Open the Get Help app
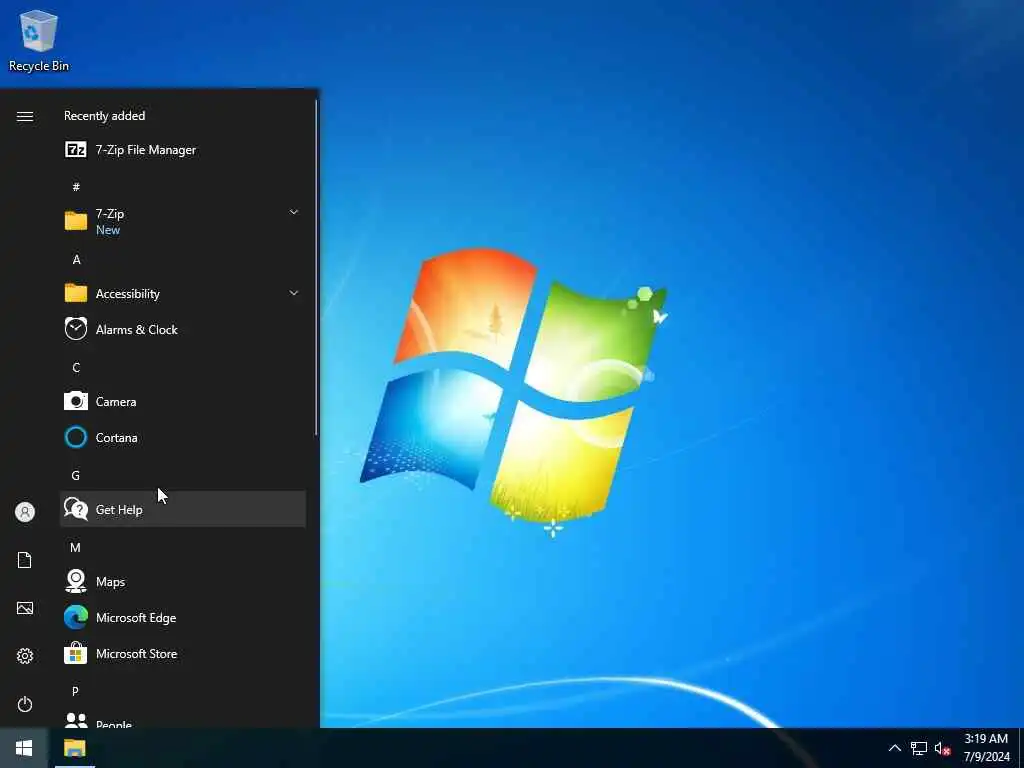This screenshot has height=768, width=1024. coord(183,509)
